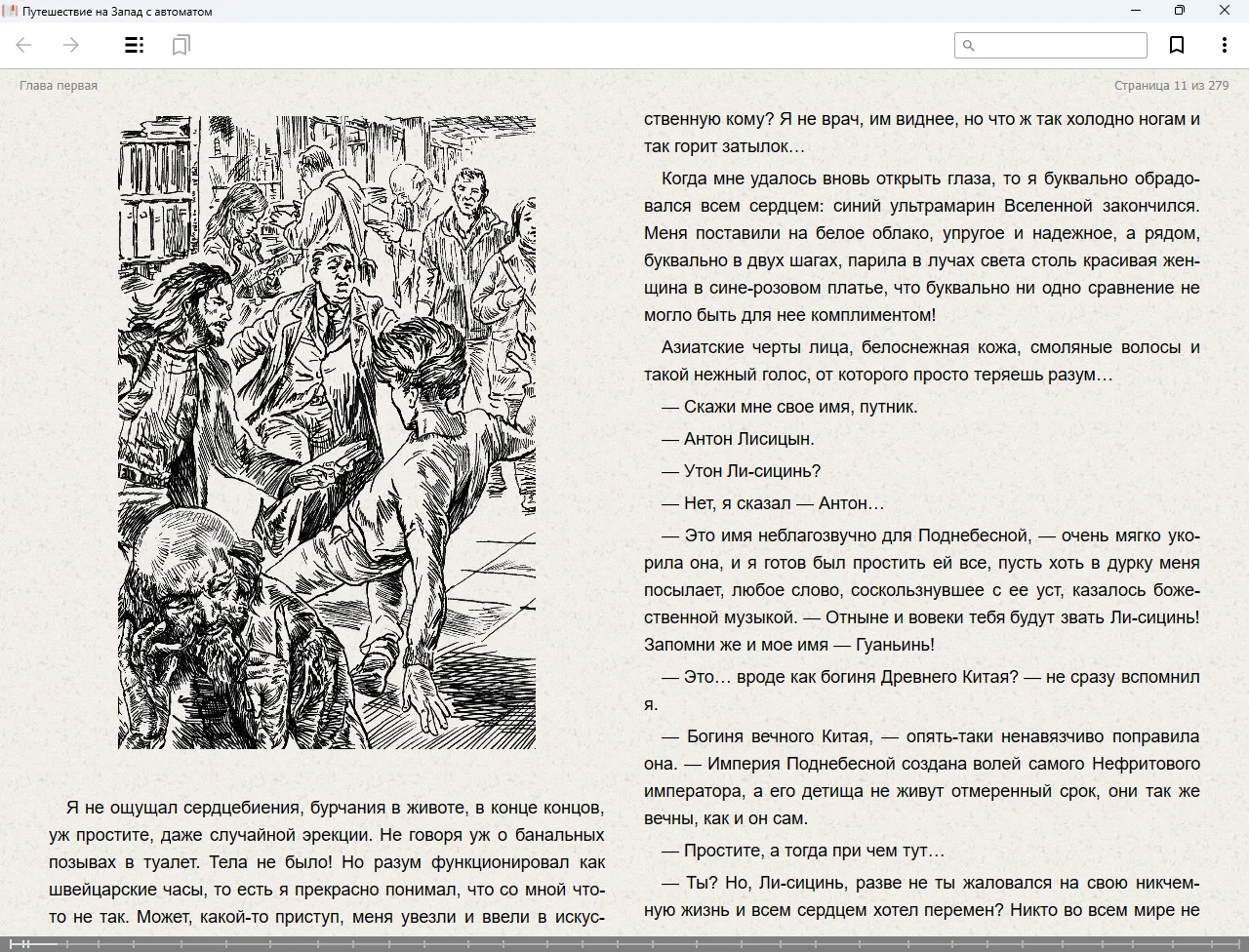Click the black-and-white book illustration

tap(327, 432)
